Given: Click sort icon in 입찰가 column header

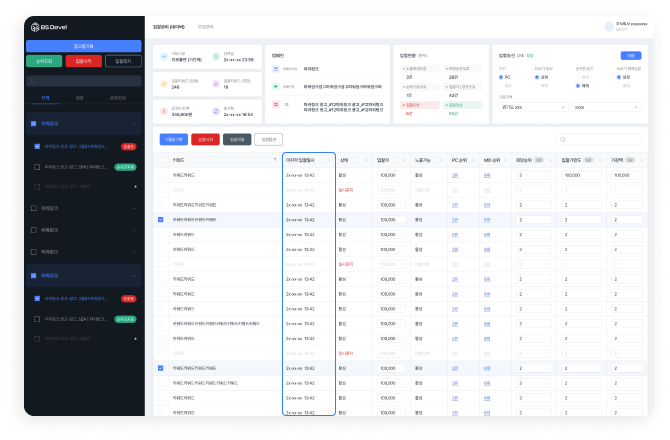Looking at the screenshot, I should 404,160.
